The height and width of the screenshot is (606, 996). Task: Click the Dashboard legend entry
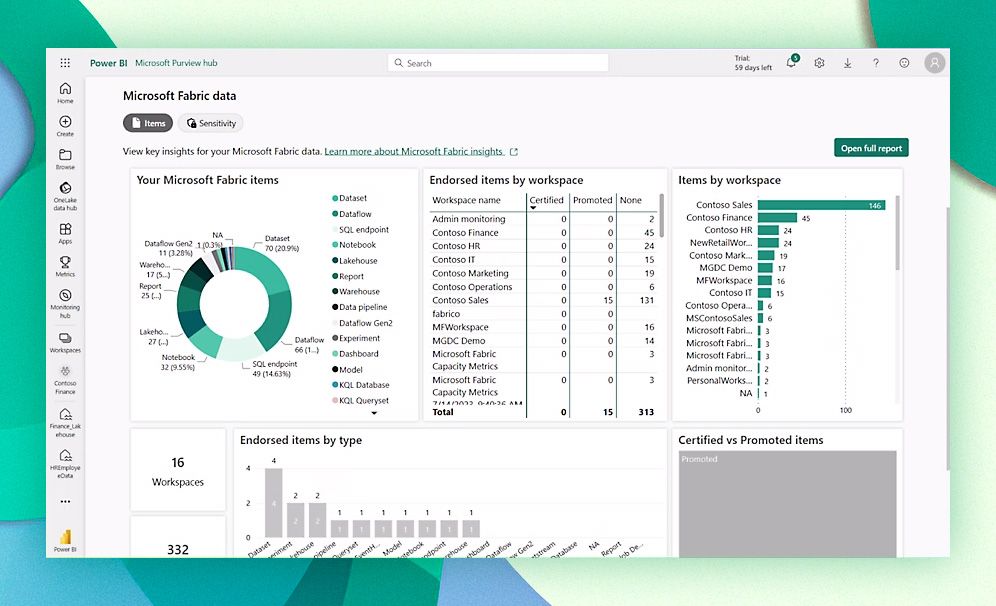pyautogui.click(x=355, y=354)
